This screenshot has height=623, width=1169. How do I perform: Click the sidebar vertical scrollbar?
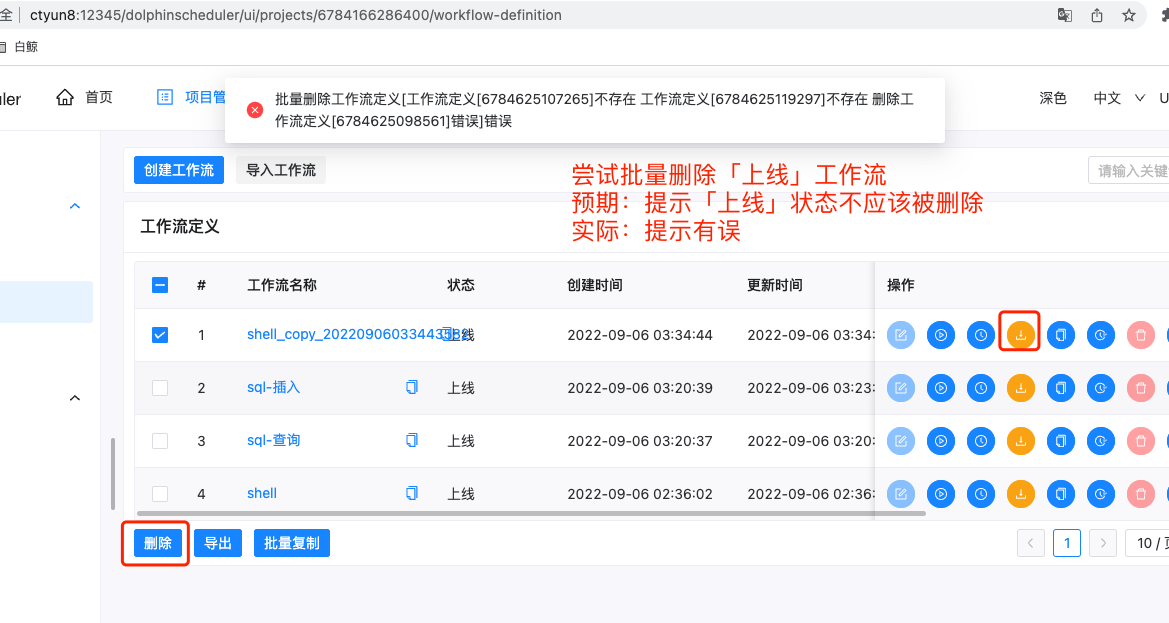click(113, 474)
